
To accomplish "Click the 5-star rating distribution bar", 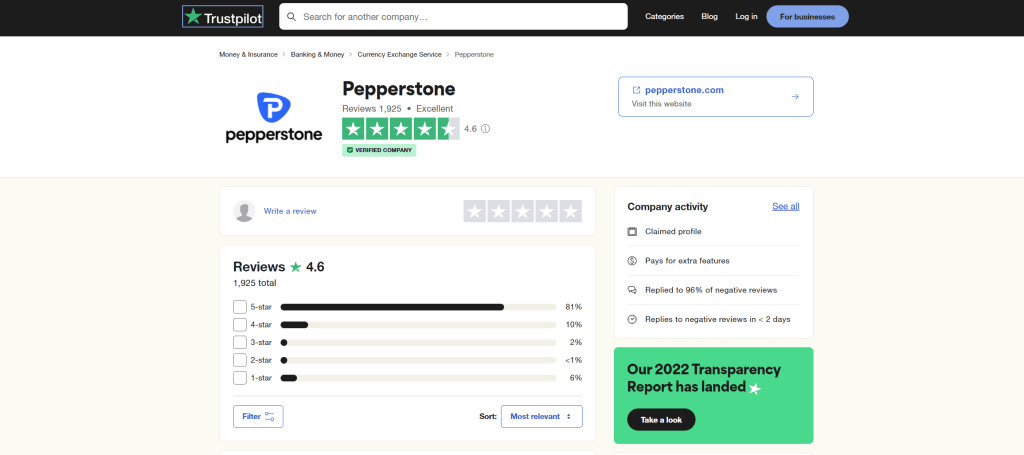I will 418,307.
